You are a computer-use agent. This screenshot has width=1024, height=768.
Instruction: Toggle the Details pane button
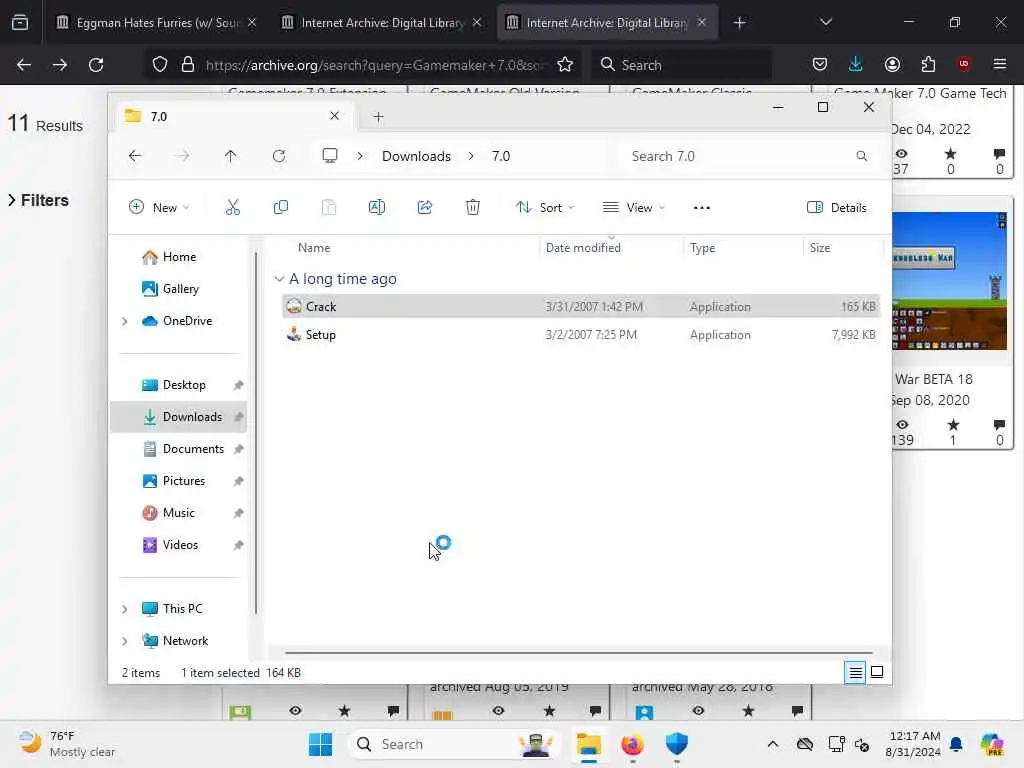pos(837,208)
